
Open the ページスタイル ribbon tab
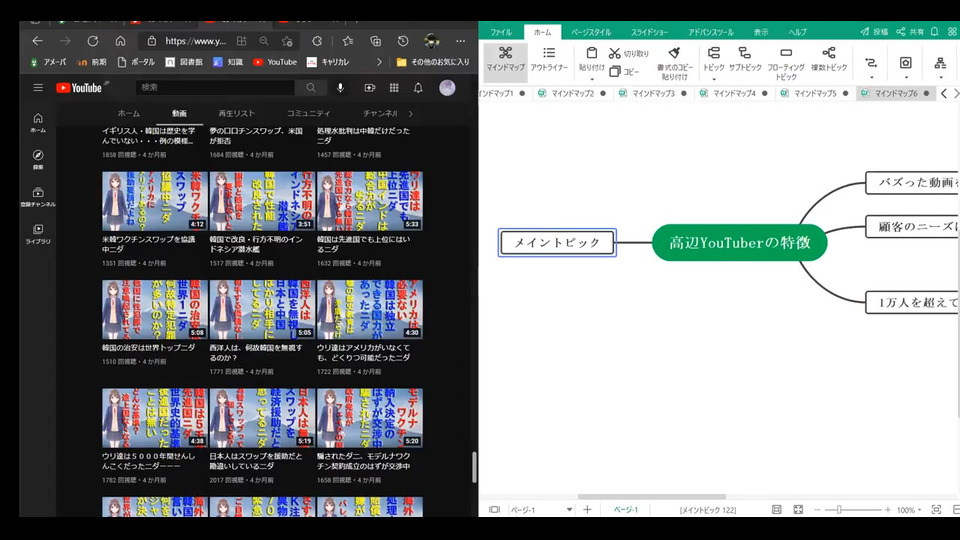(591, 32)
